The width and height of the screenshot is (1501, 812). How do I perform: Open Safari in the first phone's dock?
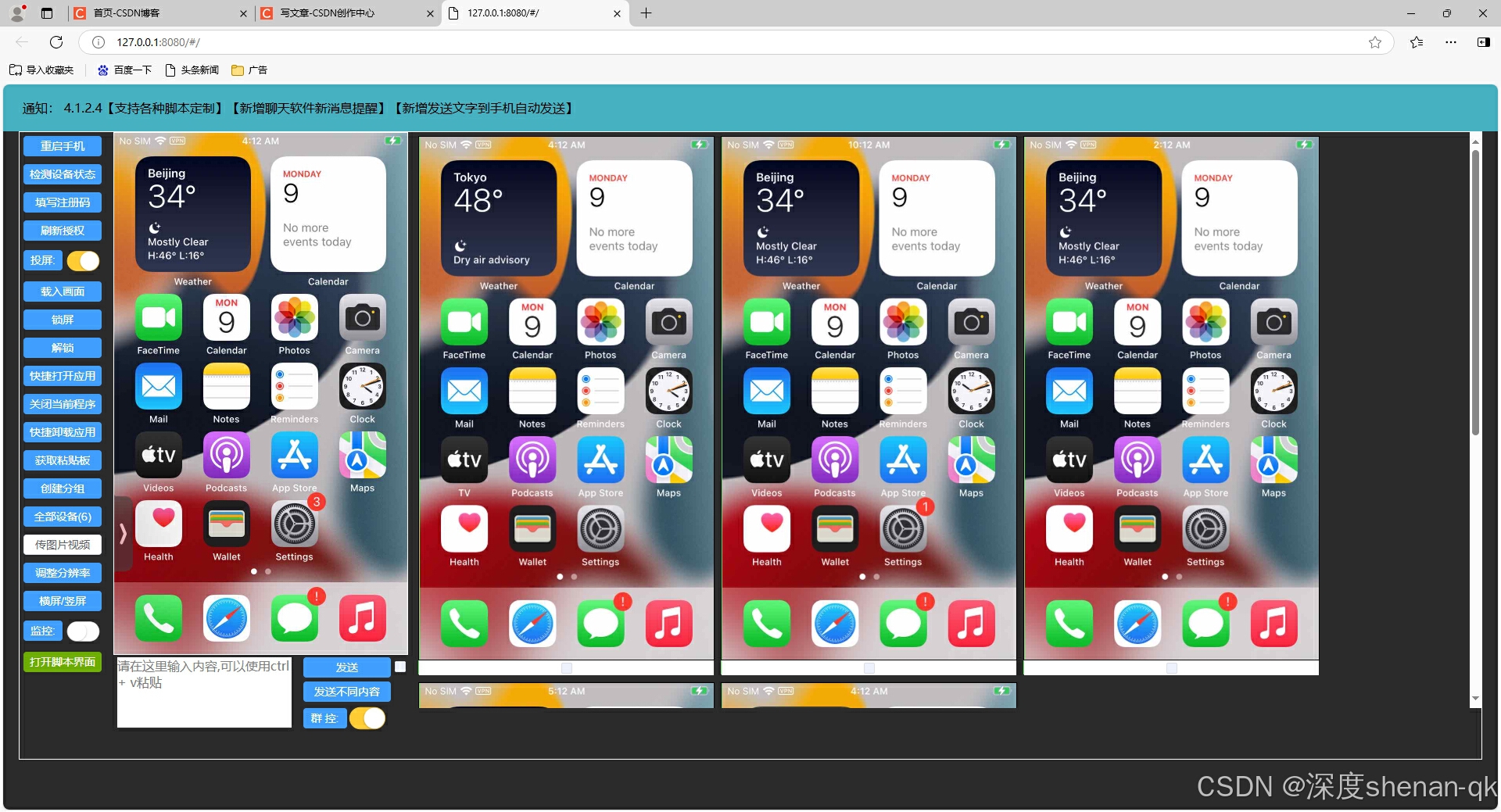pyautogui.click(x=227, y=617)
